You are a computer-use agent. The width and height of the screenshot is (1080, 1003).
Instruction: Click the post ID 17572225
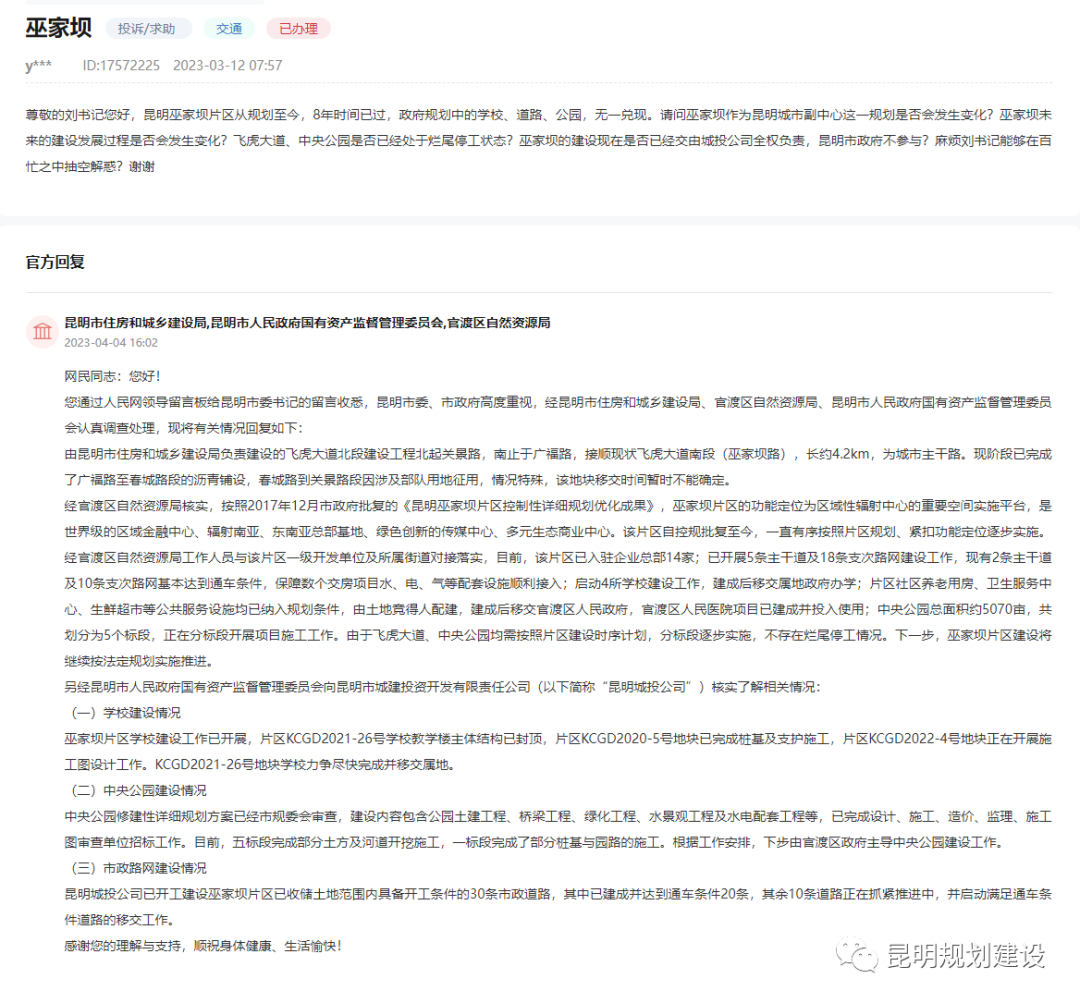121,65
